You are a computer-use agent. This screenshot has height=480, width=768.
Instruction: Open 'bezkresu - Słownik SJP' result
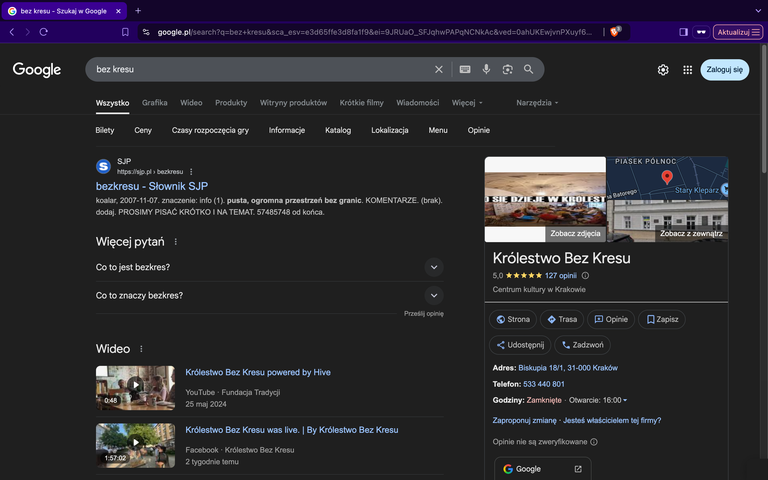152,186
